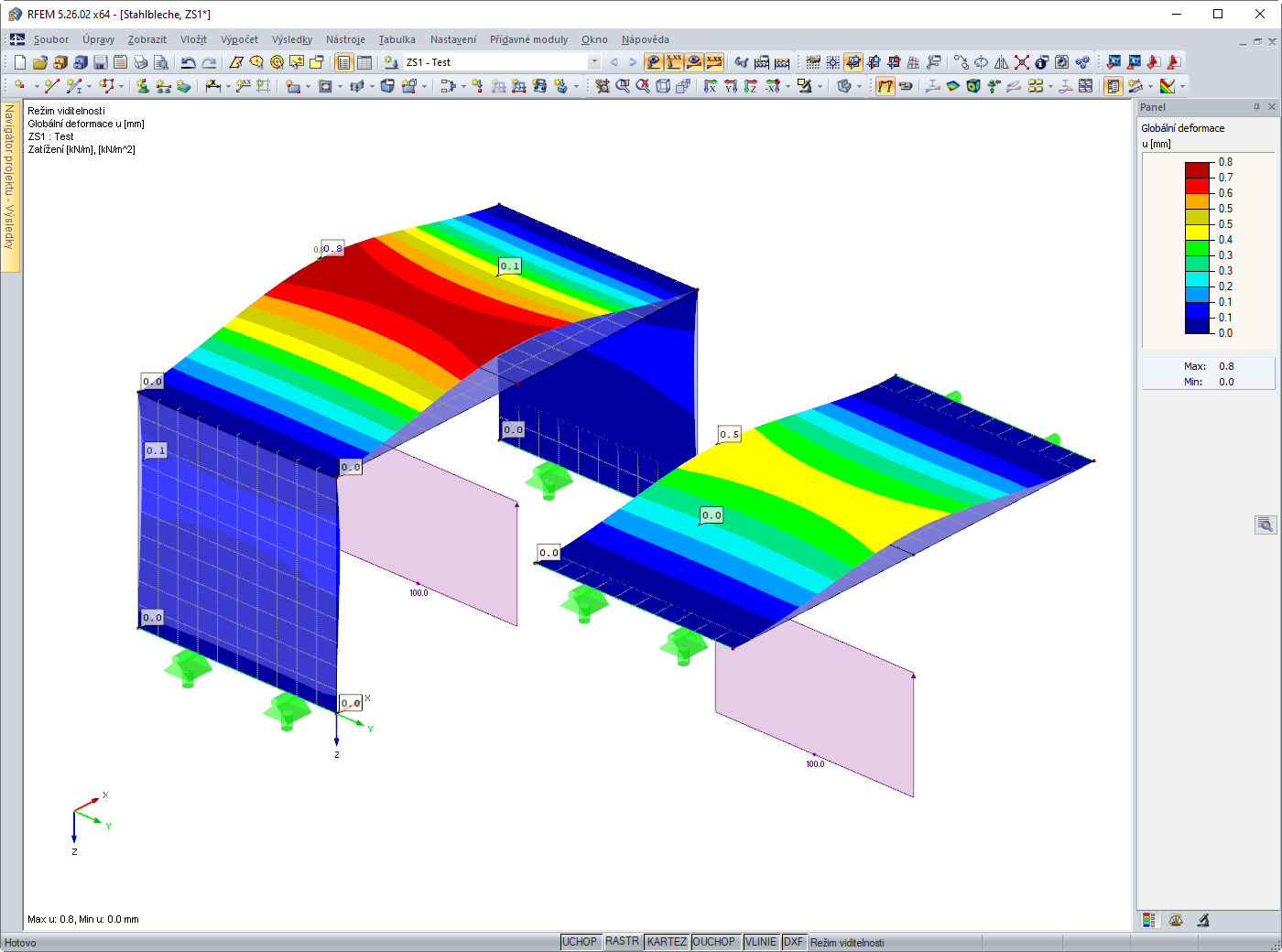Open the Soubor menu
Viewport: 1282px width, 952px height.
coord(51,39)
